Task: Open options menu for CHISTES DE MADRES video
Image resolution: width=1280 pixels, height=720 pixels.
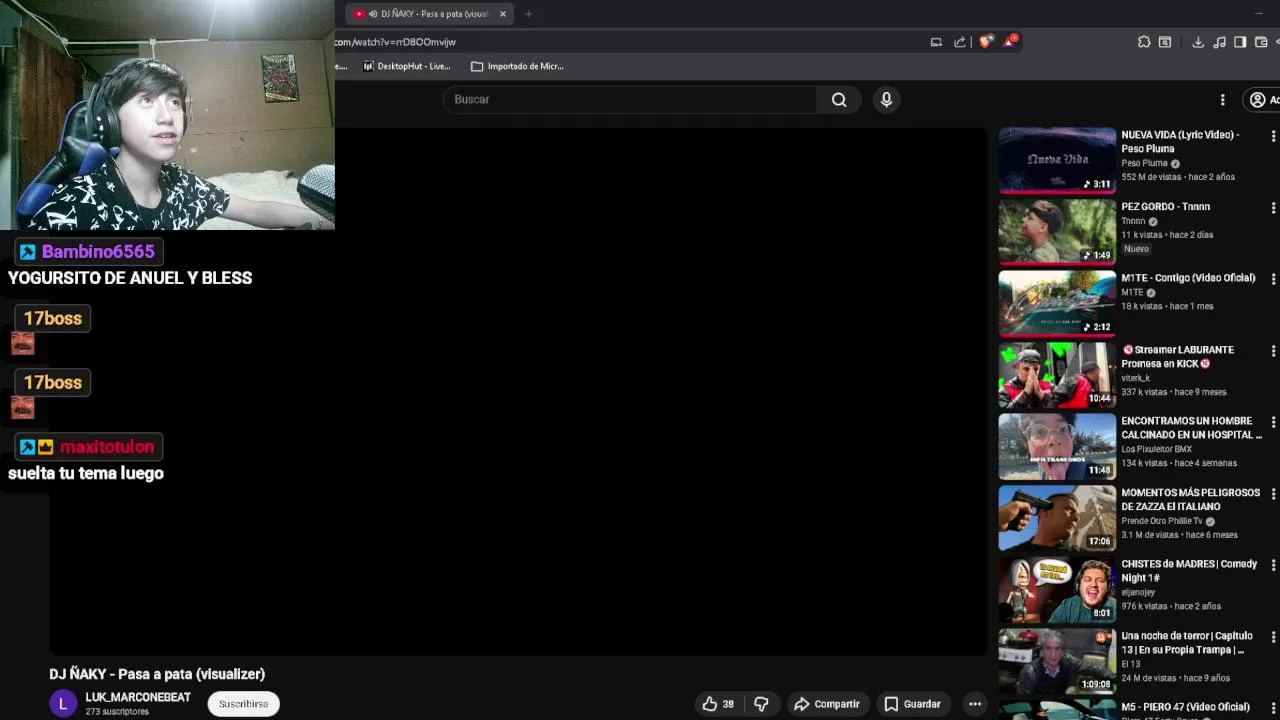Action: (1273, 565)
